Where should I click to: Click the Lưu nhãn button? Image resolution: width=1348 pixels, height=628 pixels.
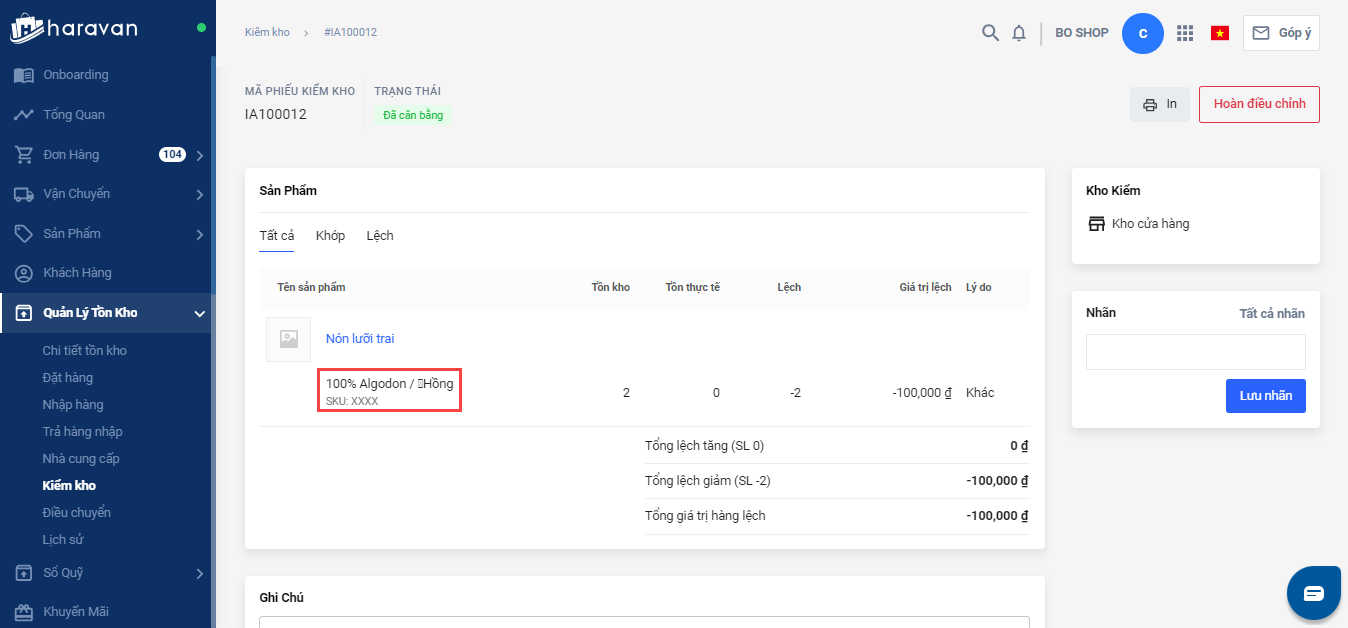click(x=1265, y=396)
